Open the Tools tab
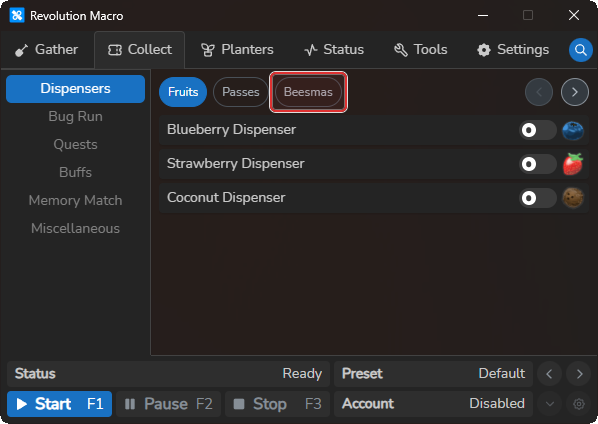 pos(421,50)
